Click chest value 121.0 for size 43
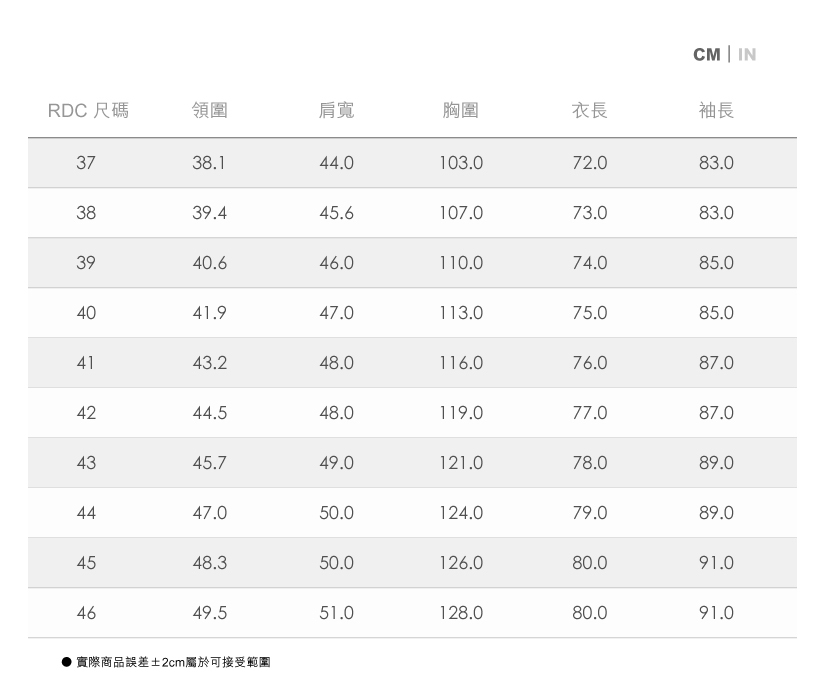Screen dimensions: 825x700 (x=460, y=463)
